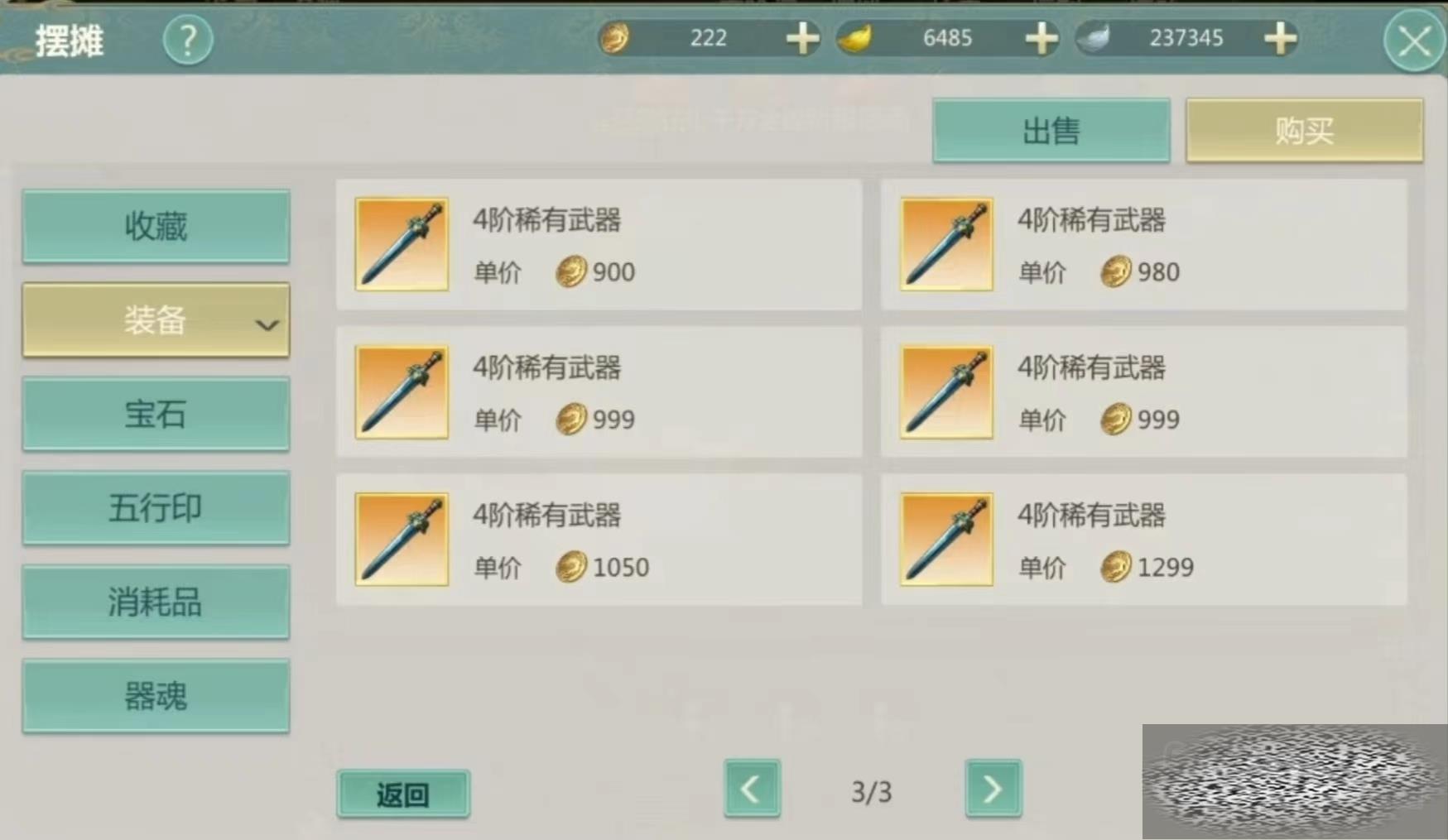Click the 返回 button

click(403, 794)
